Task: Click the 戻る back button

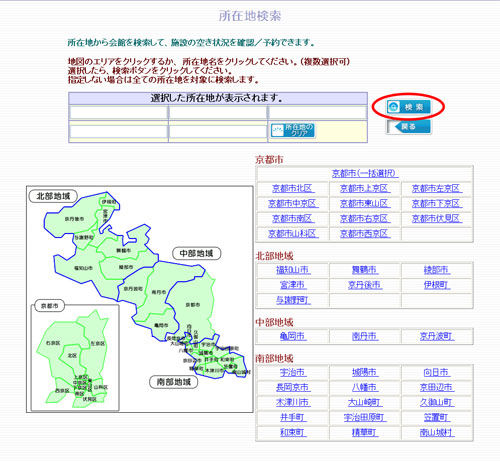Action: coord(409,127)
